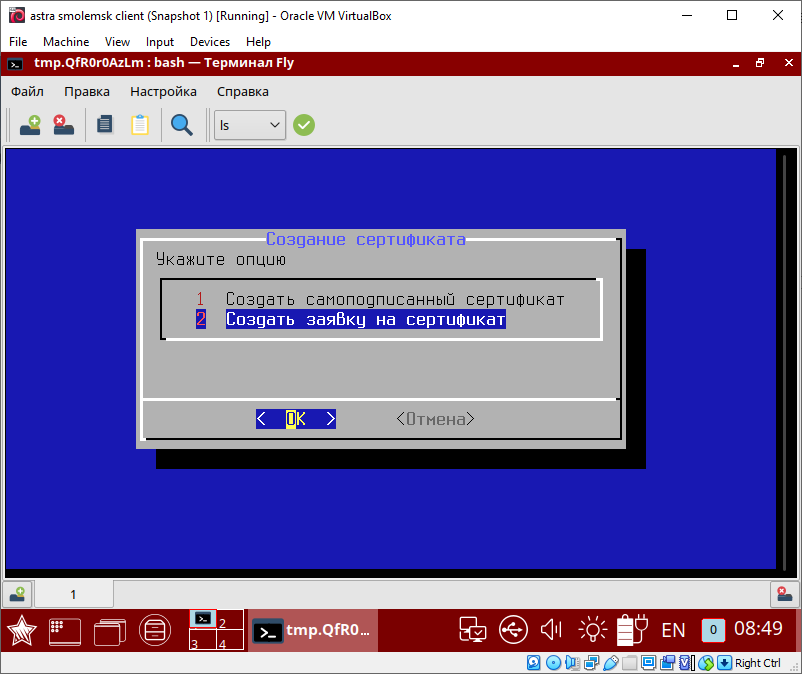Click the Отмена button in dialog
The height and width of the screenshot is (674, 802).
tap(435, 419)
